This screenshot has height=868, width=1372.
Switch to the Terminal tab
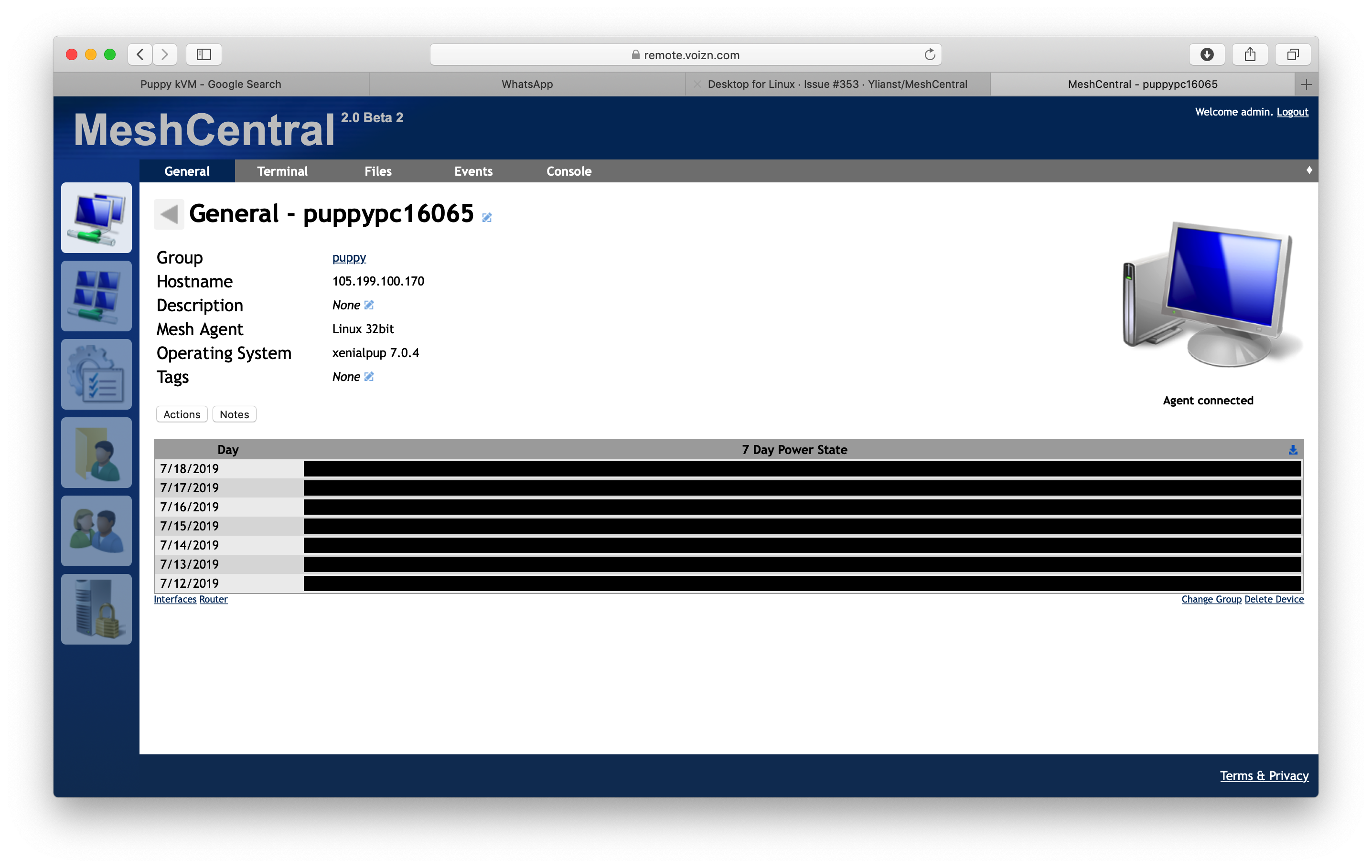(x=282, y=171)
